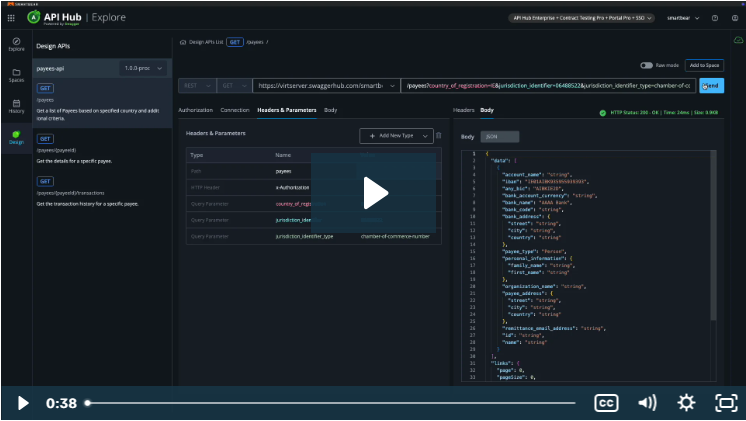This screenshot has height=421, width=746.
Task: Click the home icon in breadcrumb
Action: point(183,42)
